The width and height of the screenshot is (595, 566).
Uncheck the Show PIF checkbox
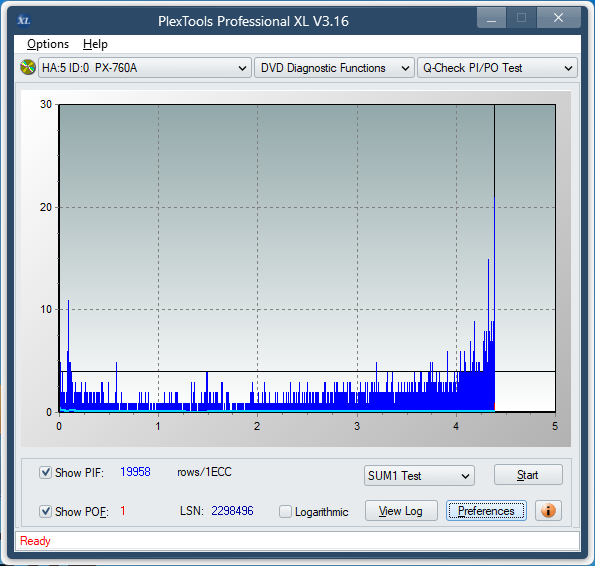click(x=46, y=472)
